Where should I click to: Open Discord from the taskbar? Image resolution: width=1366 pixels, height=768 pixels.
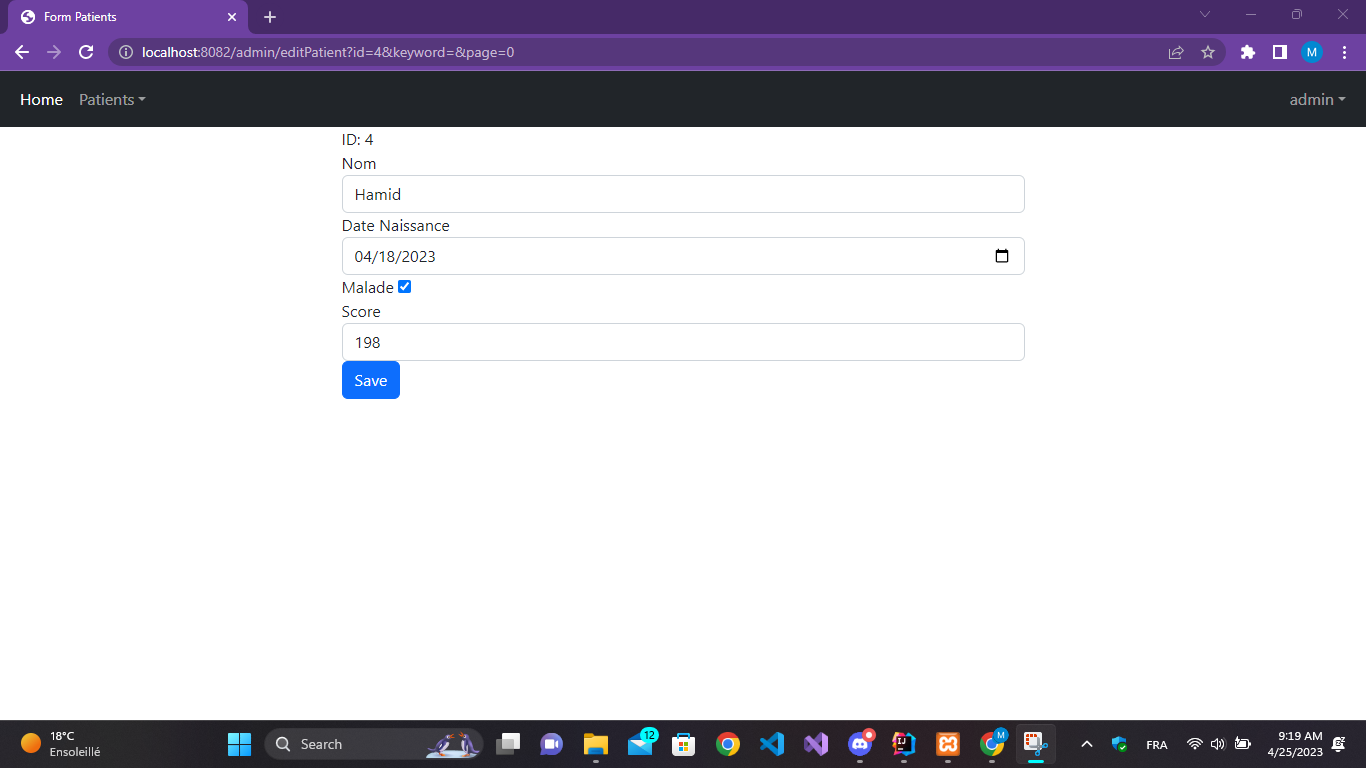point(859,744)
